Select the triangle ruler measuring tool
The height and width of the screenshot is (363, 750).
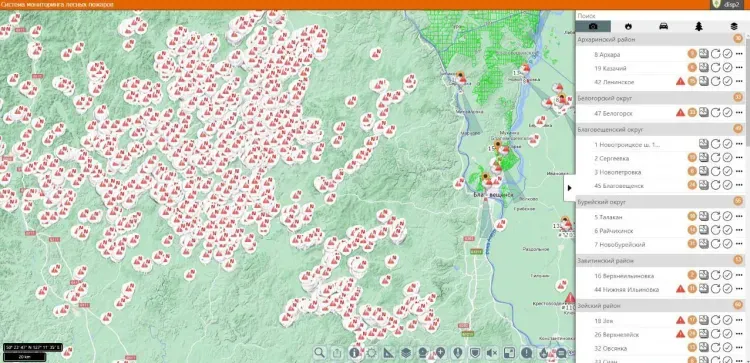pos(388,353)
